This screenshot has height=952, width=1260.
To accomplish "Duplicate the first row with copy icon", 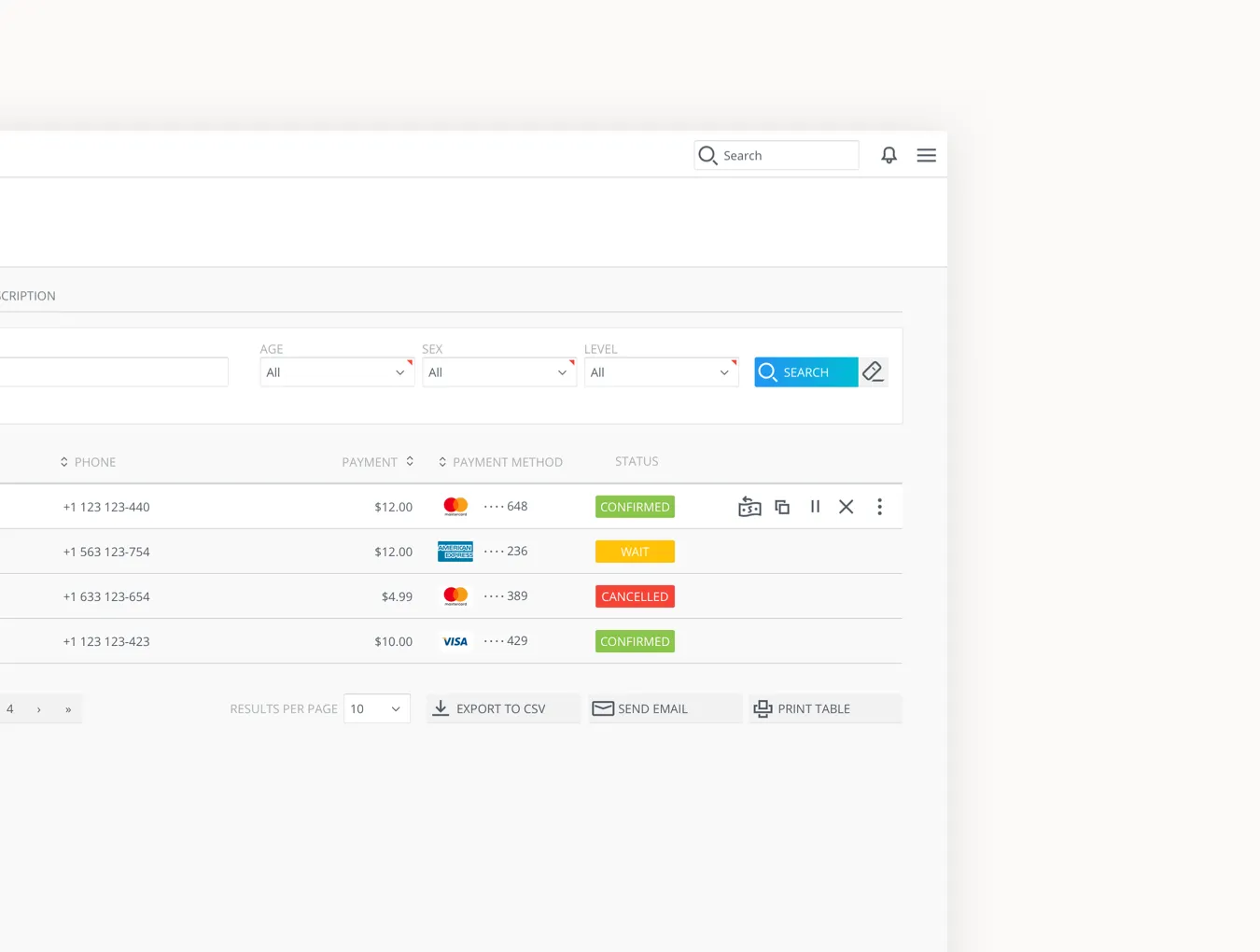I will (x=782, y=507).
